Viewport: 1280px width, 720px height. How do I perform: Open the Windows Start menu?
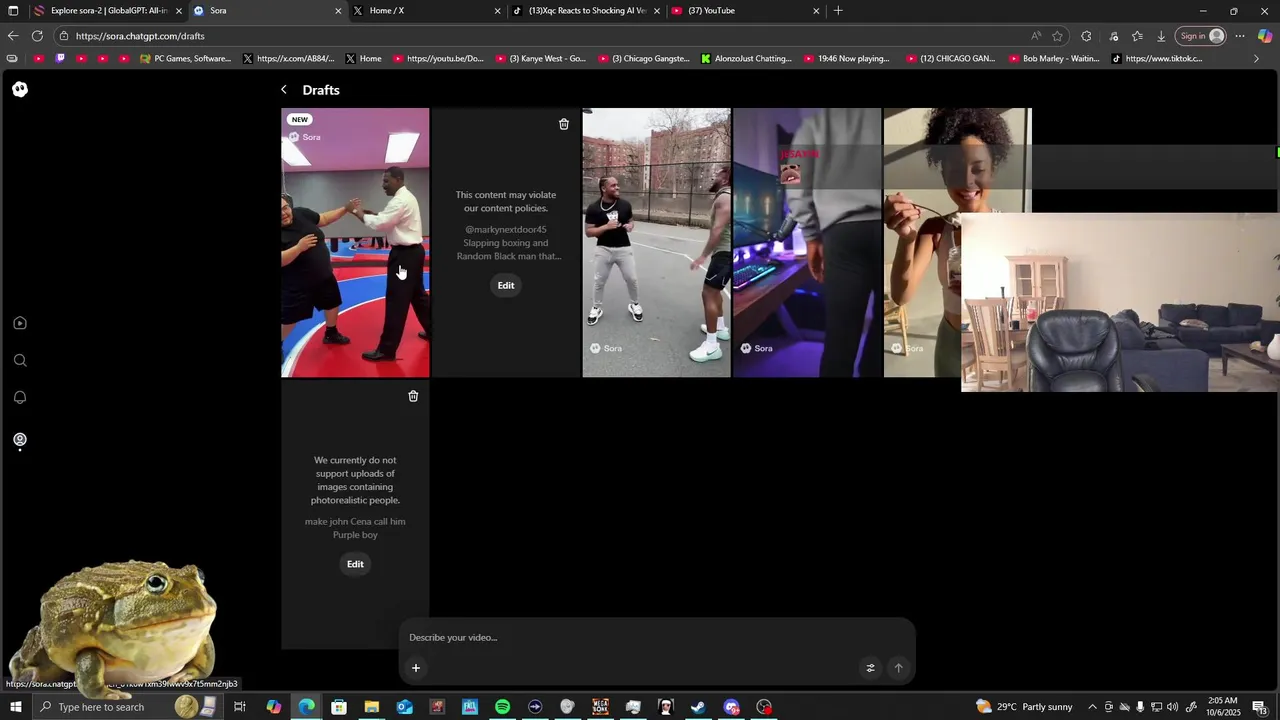[x=15, y=707]
